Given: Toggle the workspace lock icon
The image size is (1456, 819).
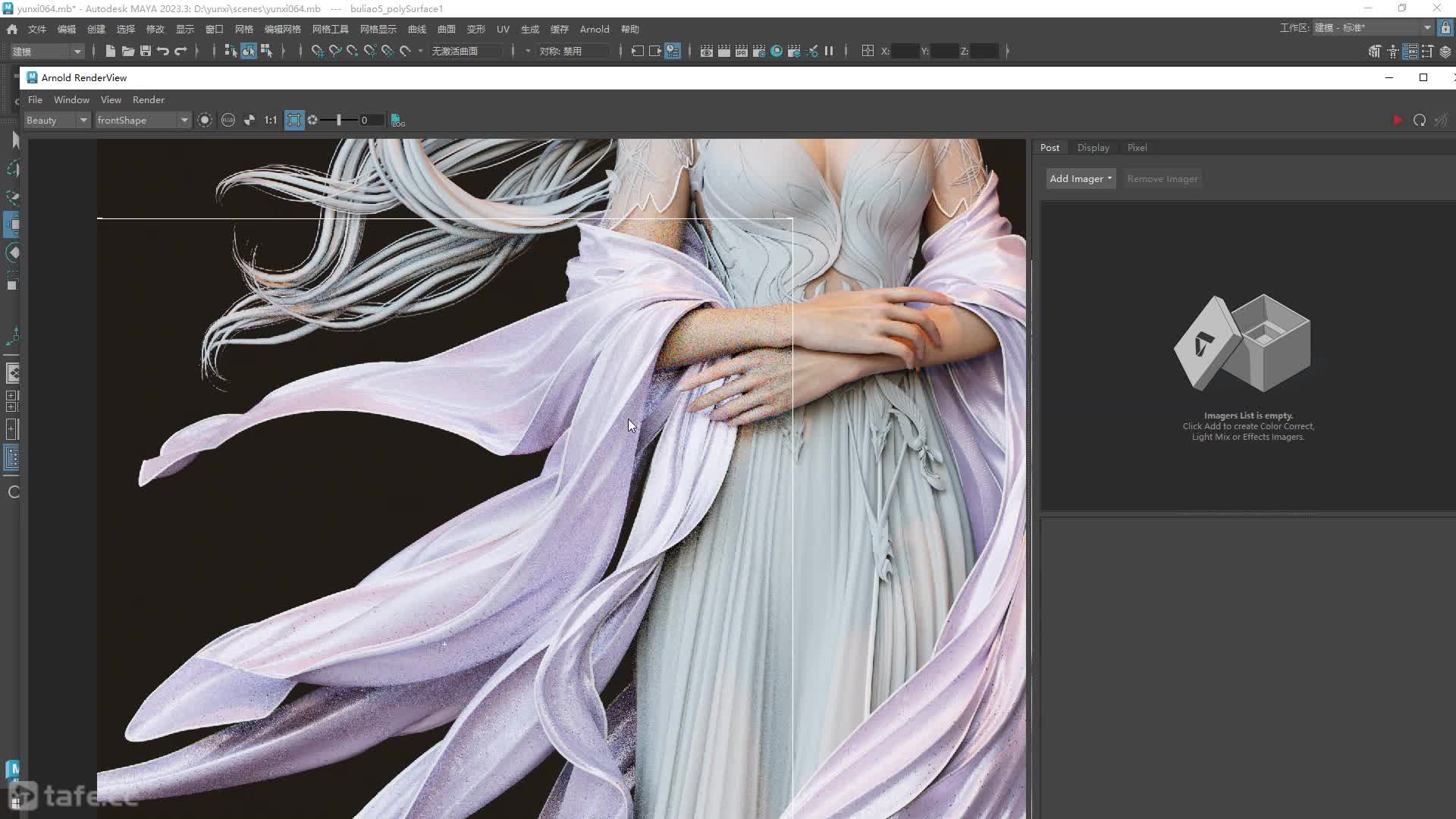Looking at the screenshot, I should point(1445,28).
